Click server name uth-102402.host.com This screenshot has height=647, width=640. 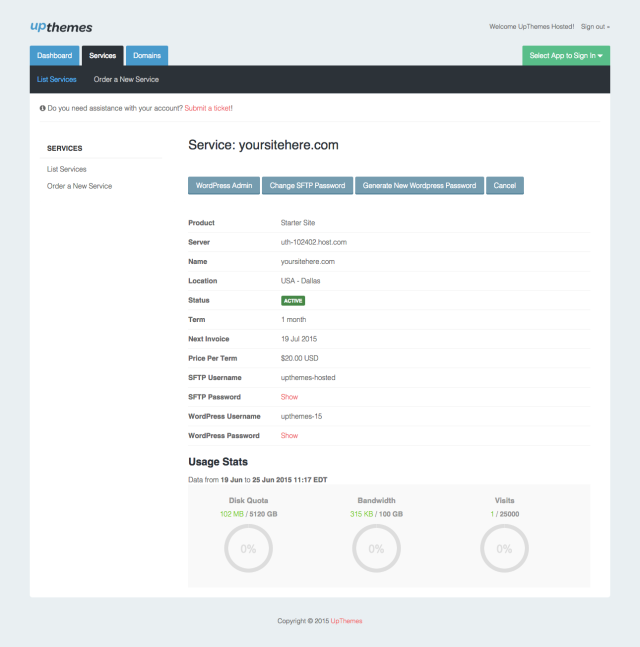[314, 242]
